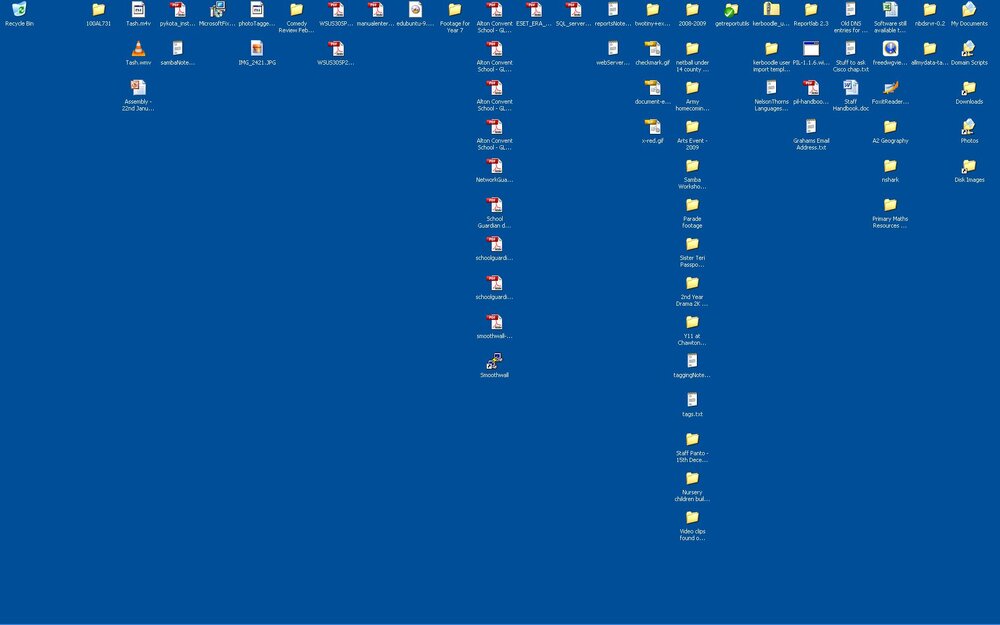The image size is (1000, 625).
Task: Select the tags.txt file
Action: (692, 400)
